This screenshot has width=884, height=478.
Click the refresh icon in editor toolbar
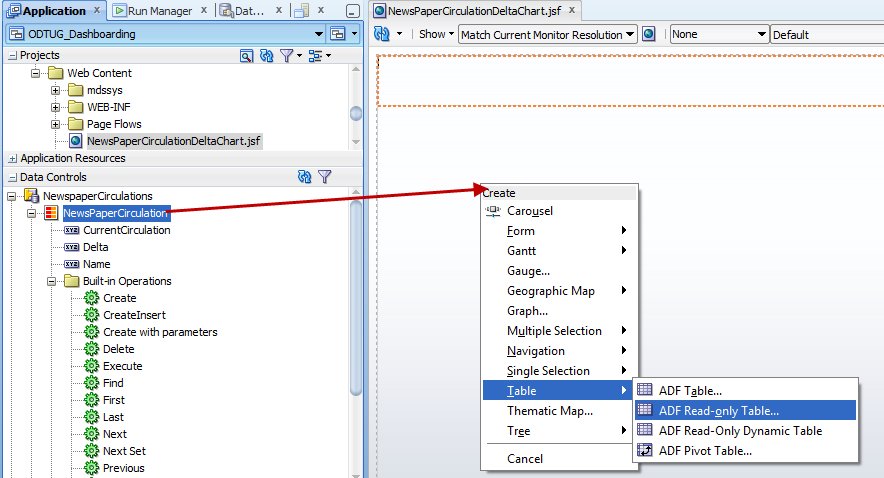381,34
